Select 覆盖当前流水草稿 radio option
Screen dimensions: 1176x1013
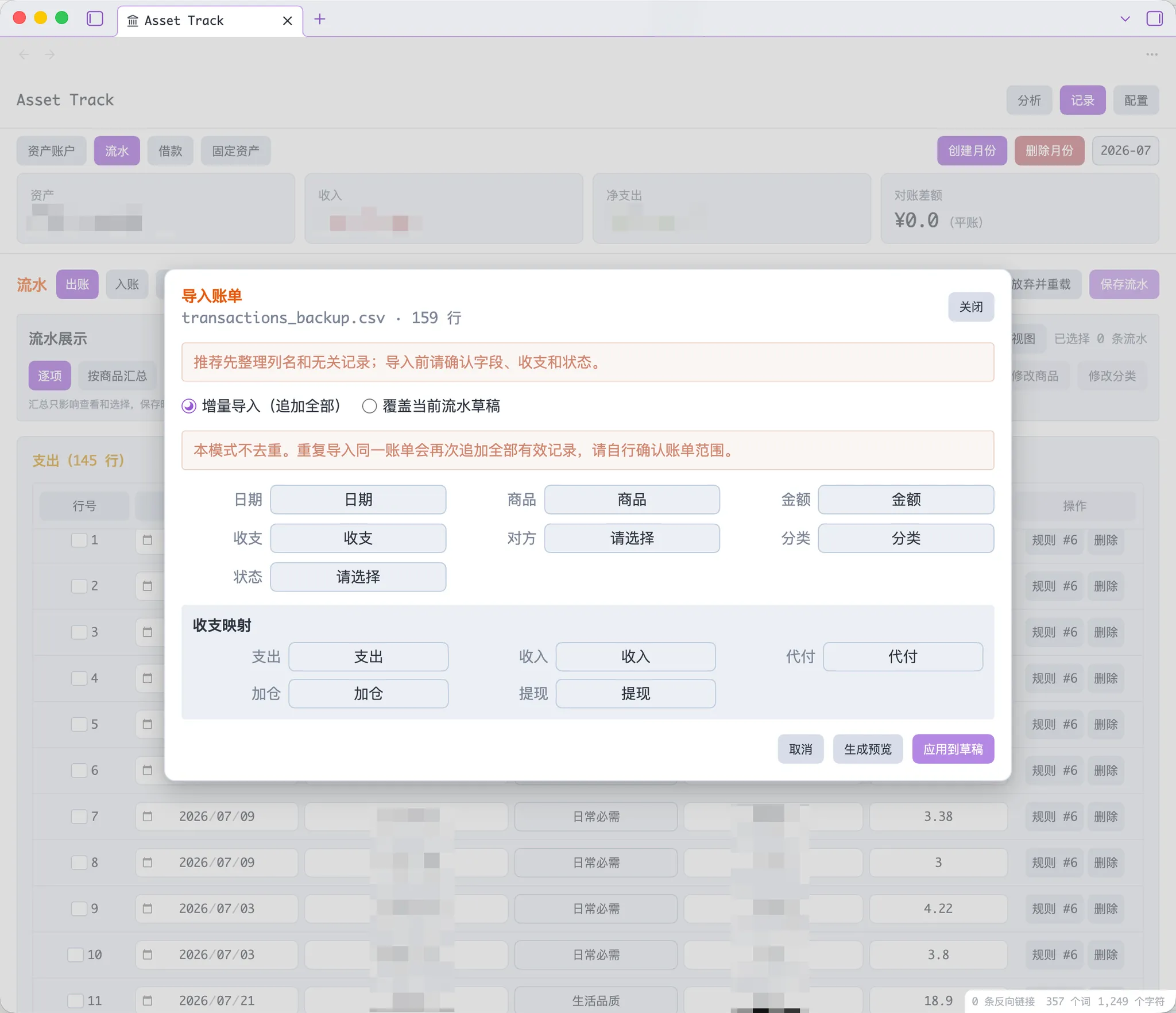(369, 407)
